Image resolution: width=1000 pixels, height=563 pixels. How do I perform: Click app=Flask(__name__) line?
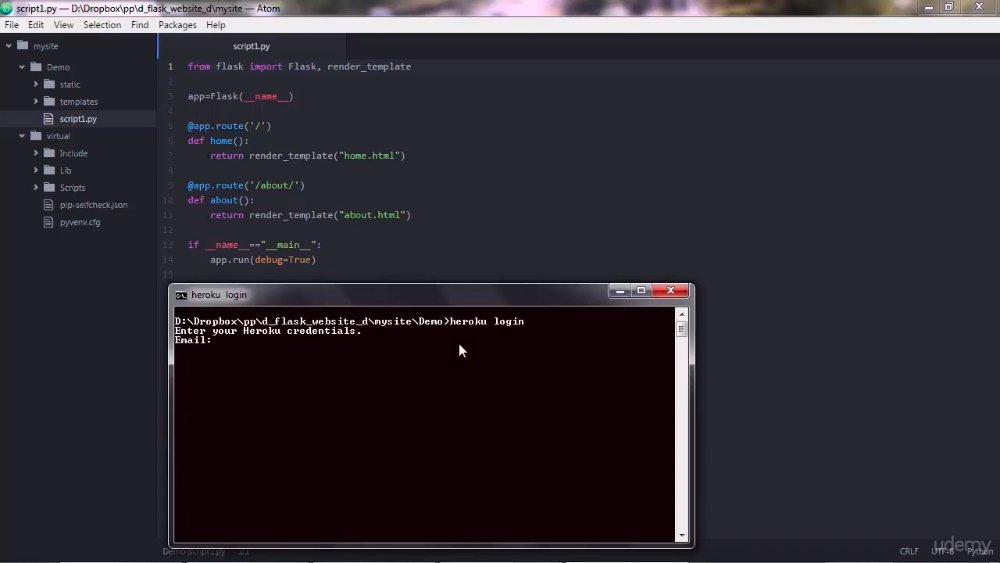pyautogui.click(x=240, y=96)
